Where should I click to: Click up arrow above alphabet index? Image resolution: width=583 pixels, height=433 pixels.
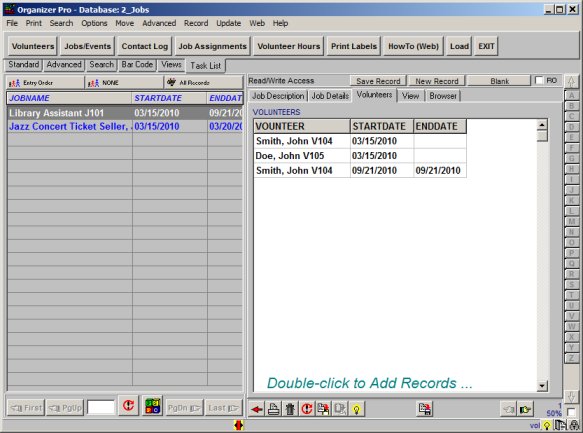(571, 81)
